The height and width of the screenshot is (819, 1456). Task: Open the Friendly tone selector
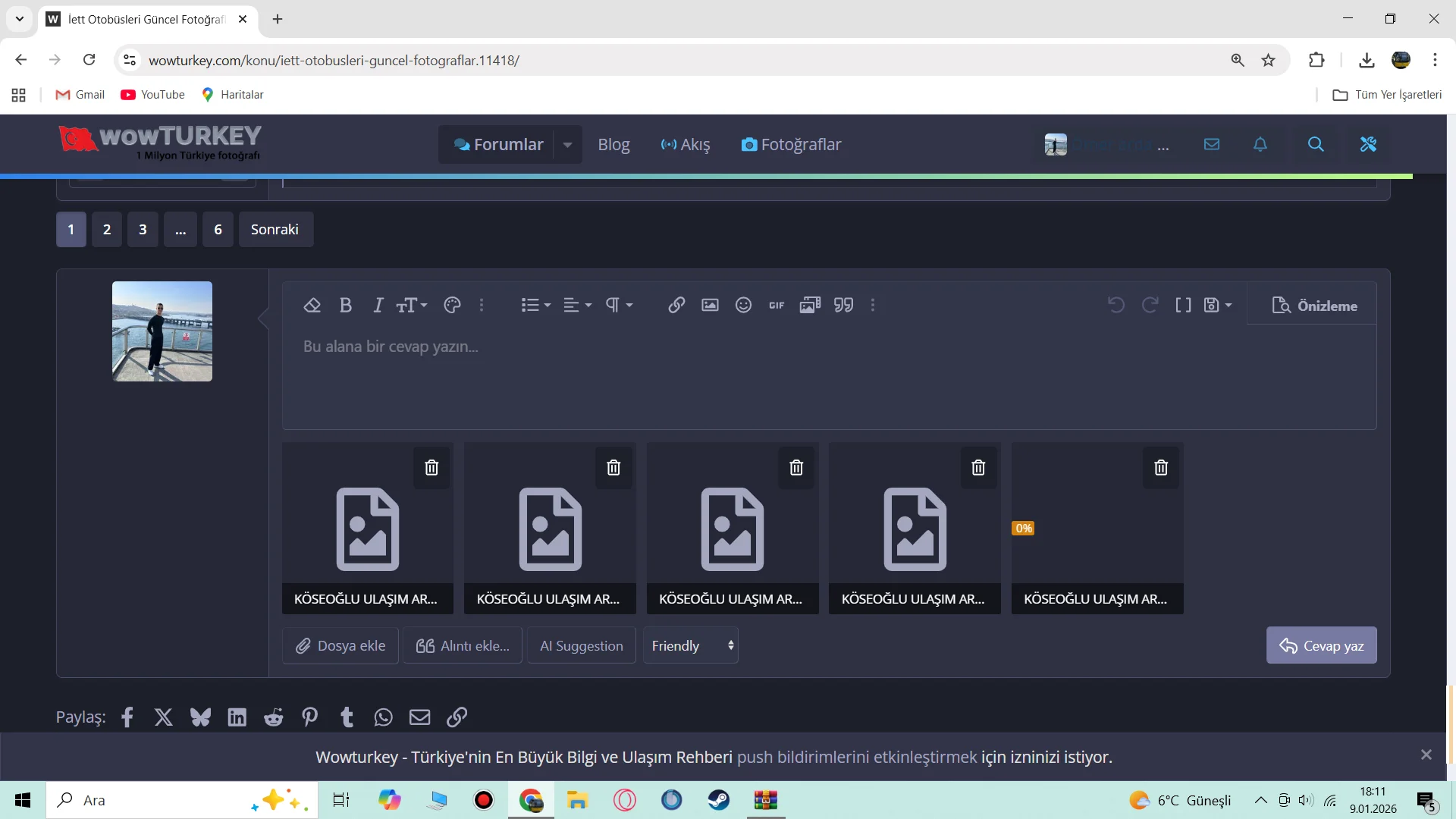(691, 645)
